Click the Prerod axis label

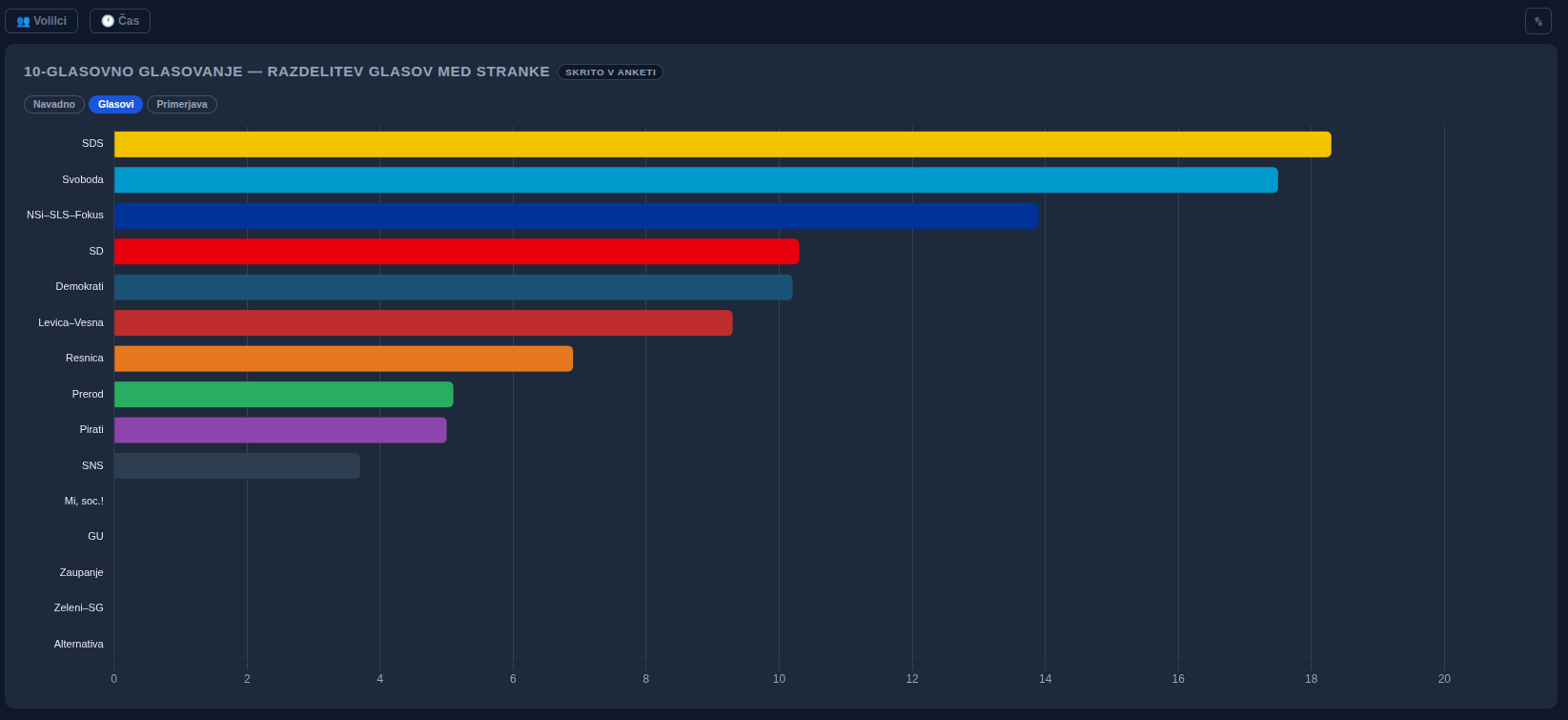click(88, 395)
